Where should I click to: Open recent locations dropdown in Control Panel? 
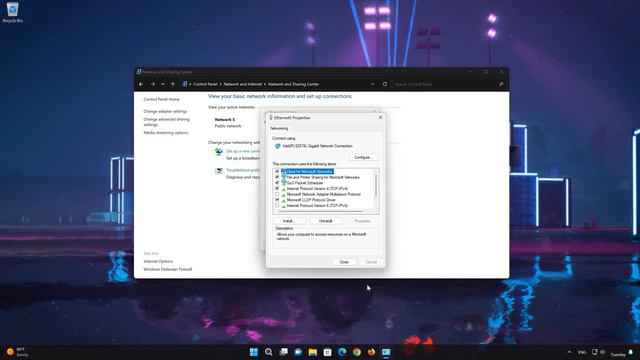coord(163,84)
